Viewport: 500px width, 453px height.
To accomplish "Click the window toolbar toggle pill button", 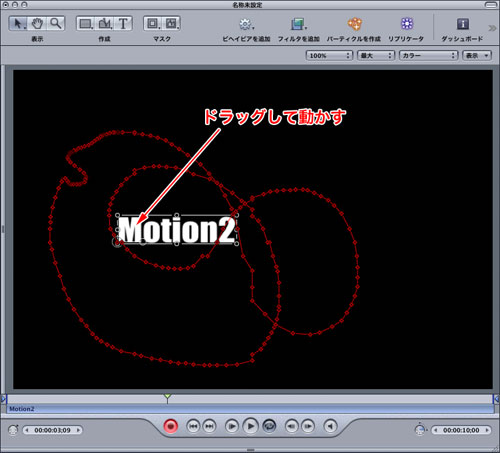I will 491,5.
